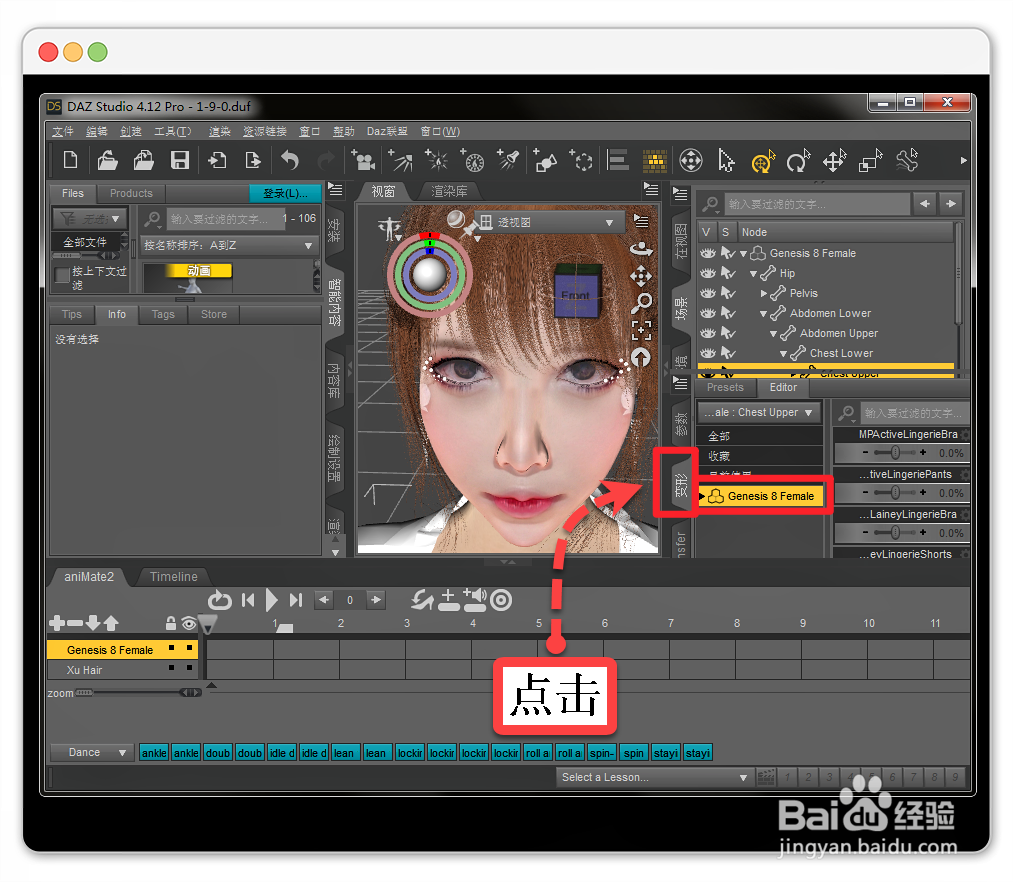Select the Scale tool icon
The height and width of the screenshot is (882, 1013).
click(x=870, y=160)
